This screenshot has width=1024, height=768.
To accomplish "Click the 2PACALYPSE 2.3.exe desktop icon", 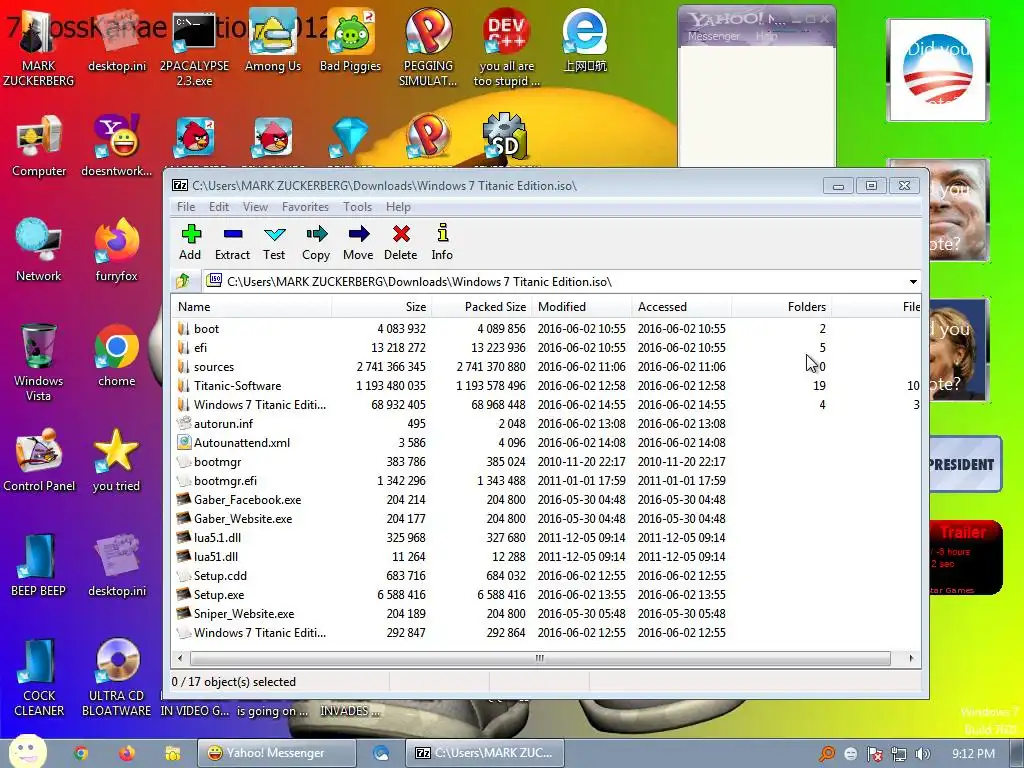I will click(194, 48).
